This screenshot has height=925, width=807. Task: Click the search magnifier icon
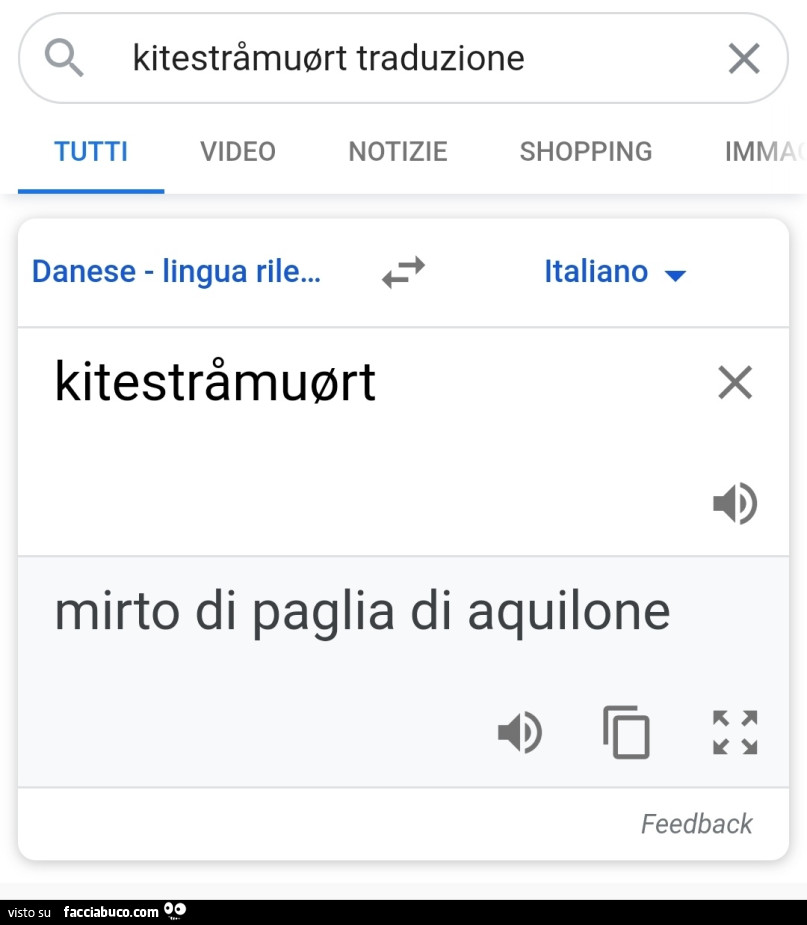[x=65, y=59]
